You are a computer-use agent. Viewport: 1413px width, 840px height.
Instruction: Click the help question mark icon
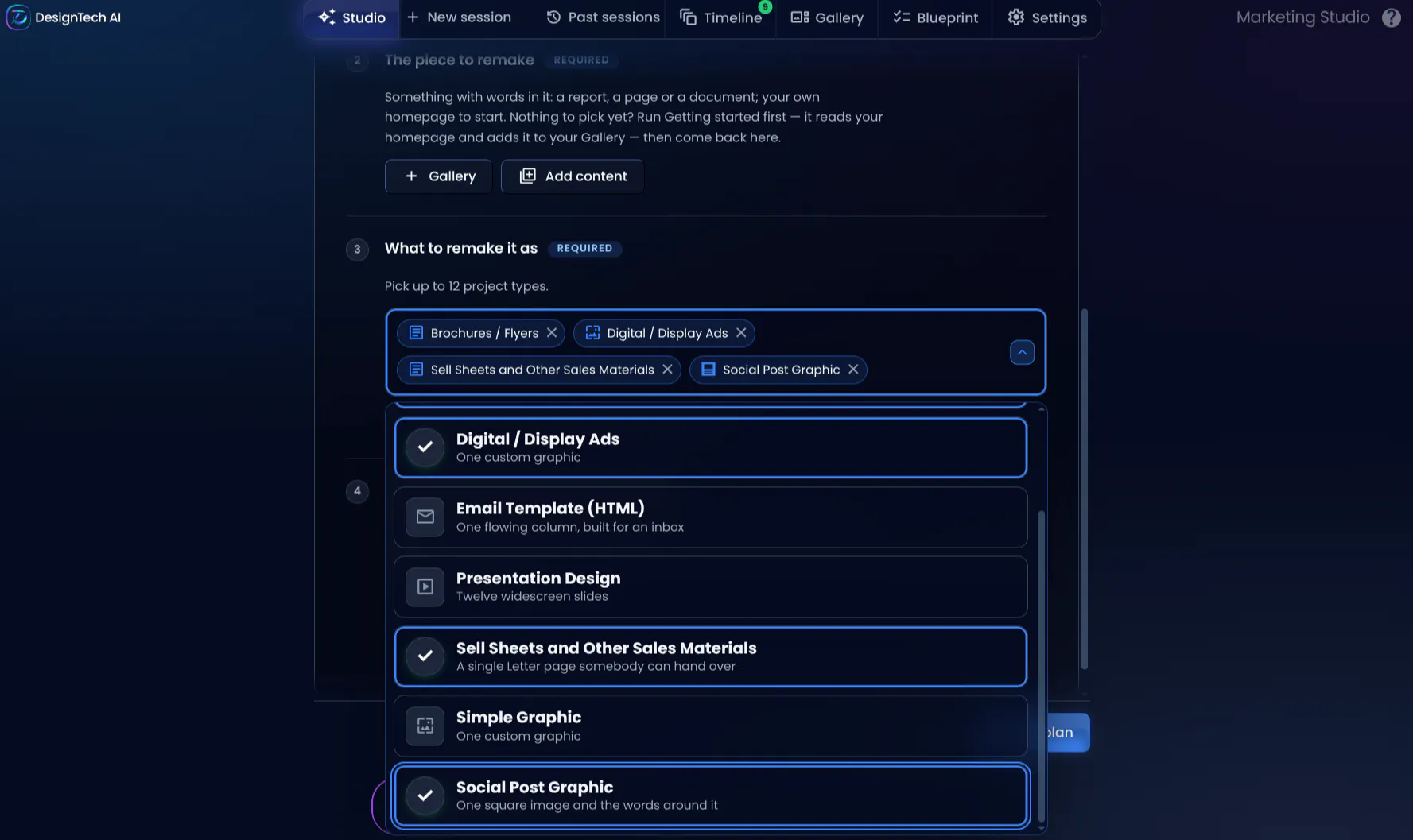click(x=1391, y=17)
